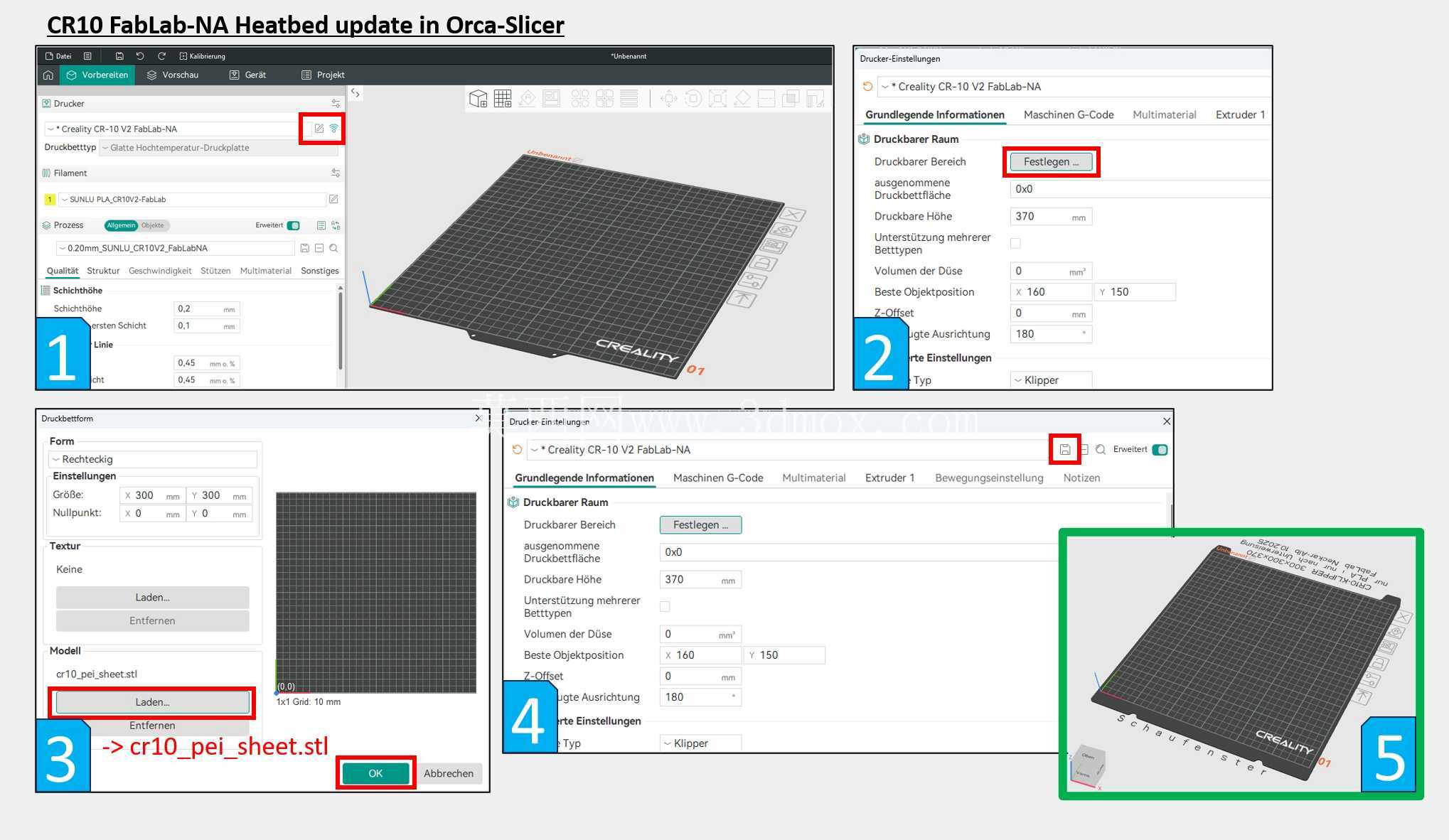Image resolution: width=1449 pixels, height=840 pixels.
Task: Open the 0.20mm_SUNLU process preset dropdown
Action: click(x=175, y=248)
